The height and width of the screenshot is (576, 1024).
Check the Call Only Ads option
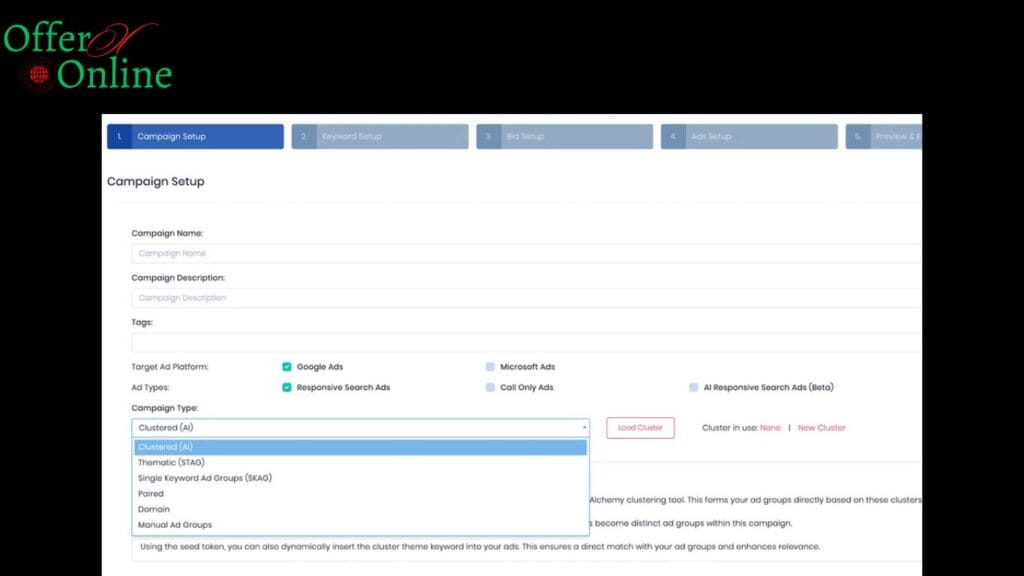490,387
